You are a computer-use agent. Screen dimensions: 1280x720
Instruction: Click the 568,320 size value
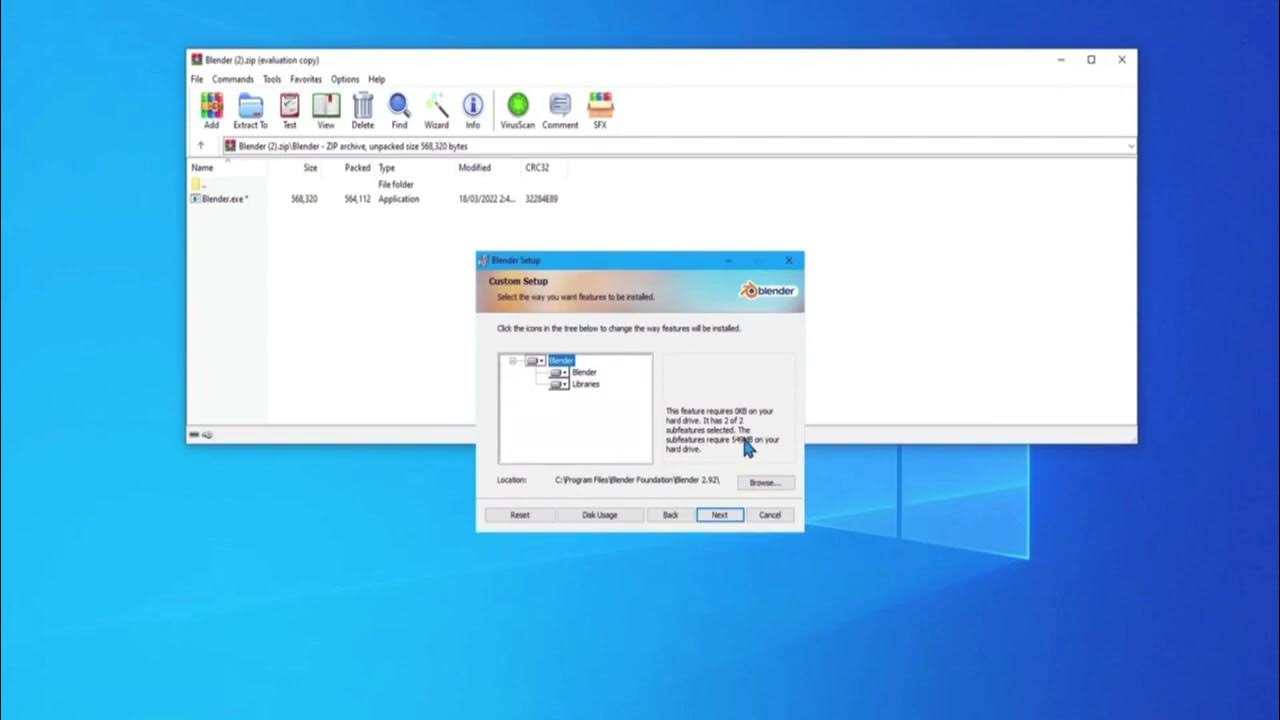pyautogui.click(x=304, y=199)
